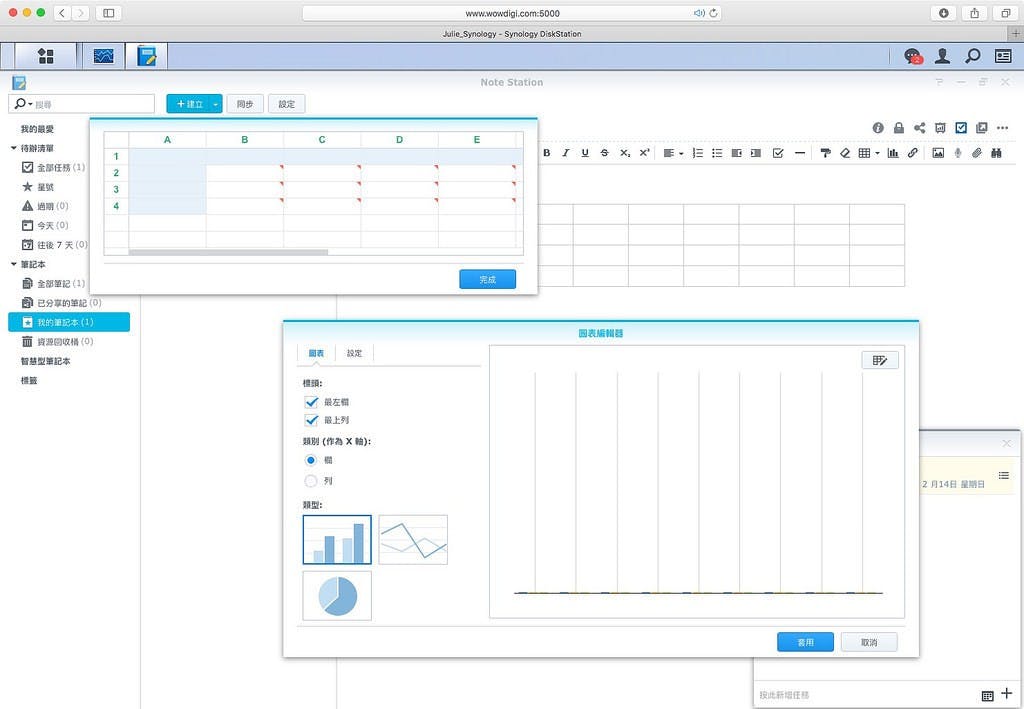
Task: Click the spreadsheet horizontal scrollbar
Action: point(228,252)
